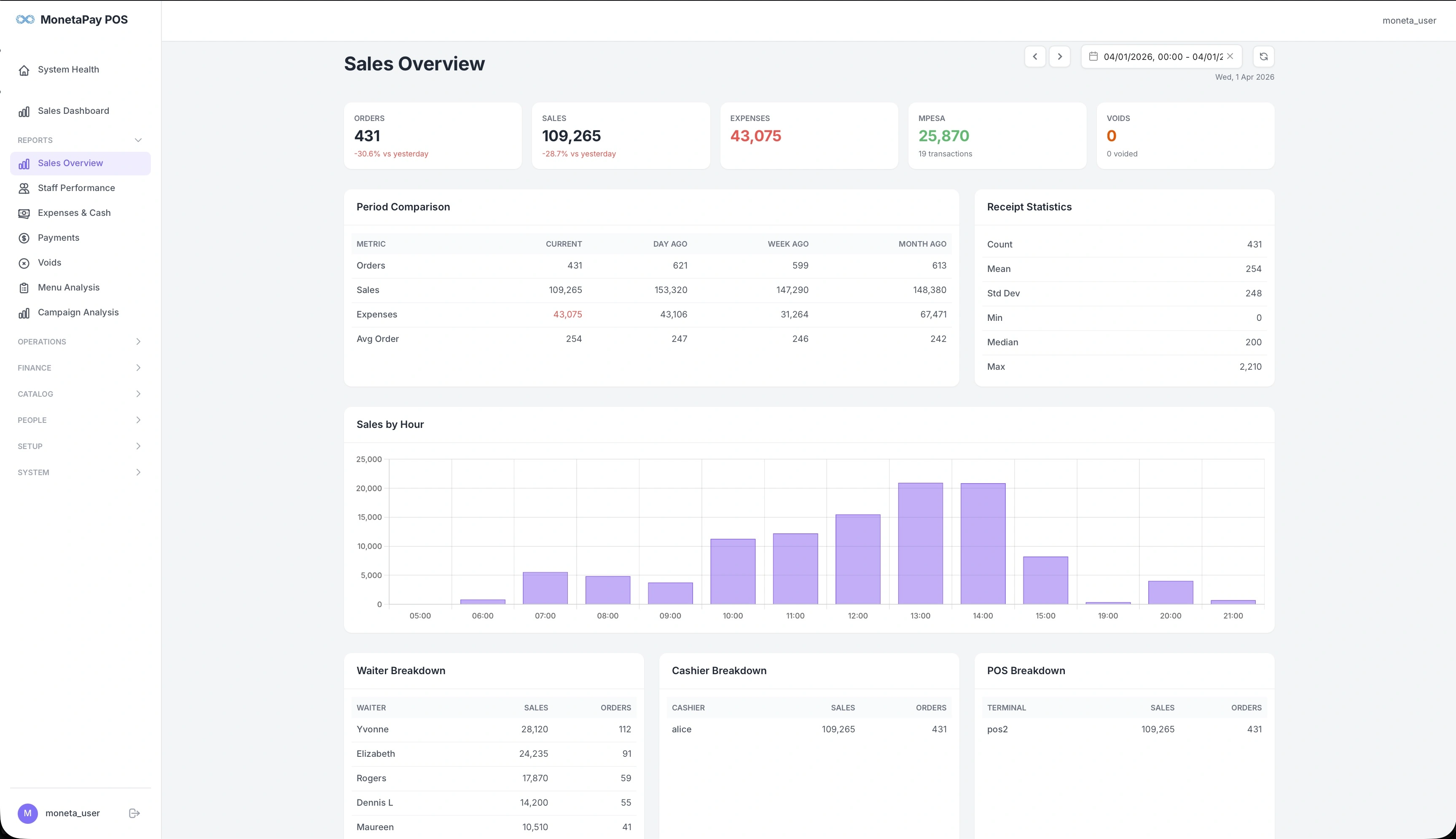Click the Std Dev row in Receipt Statistics
This screenshot has height=839, width=1456.
tap(1124, 293)
